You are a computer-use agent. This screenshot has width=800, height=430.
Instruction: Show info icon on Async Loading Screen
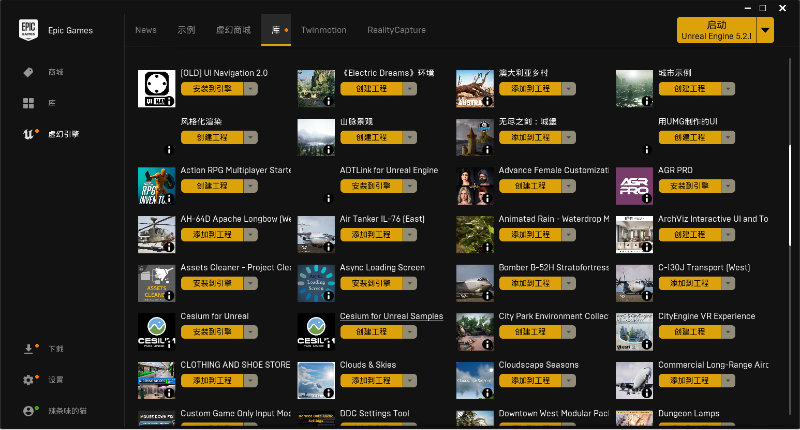pos(329,295)
